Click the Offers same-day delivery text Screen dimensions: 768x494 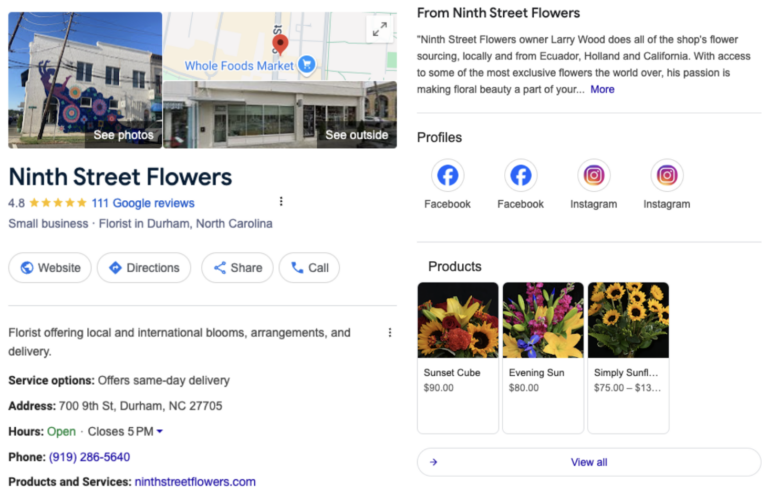click(164, 380)
